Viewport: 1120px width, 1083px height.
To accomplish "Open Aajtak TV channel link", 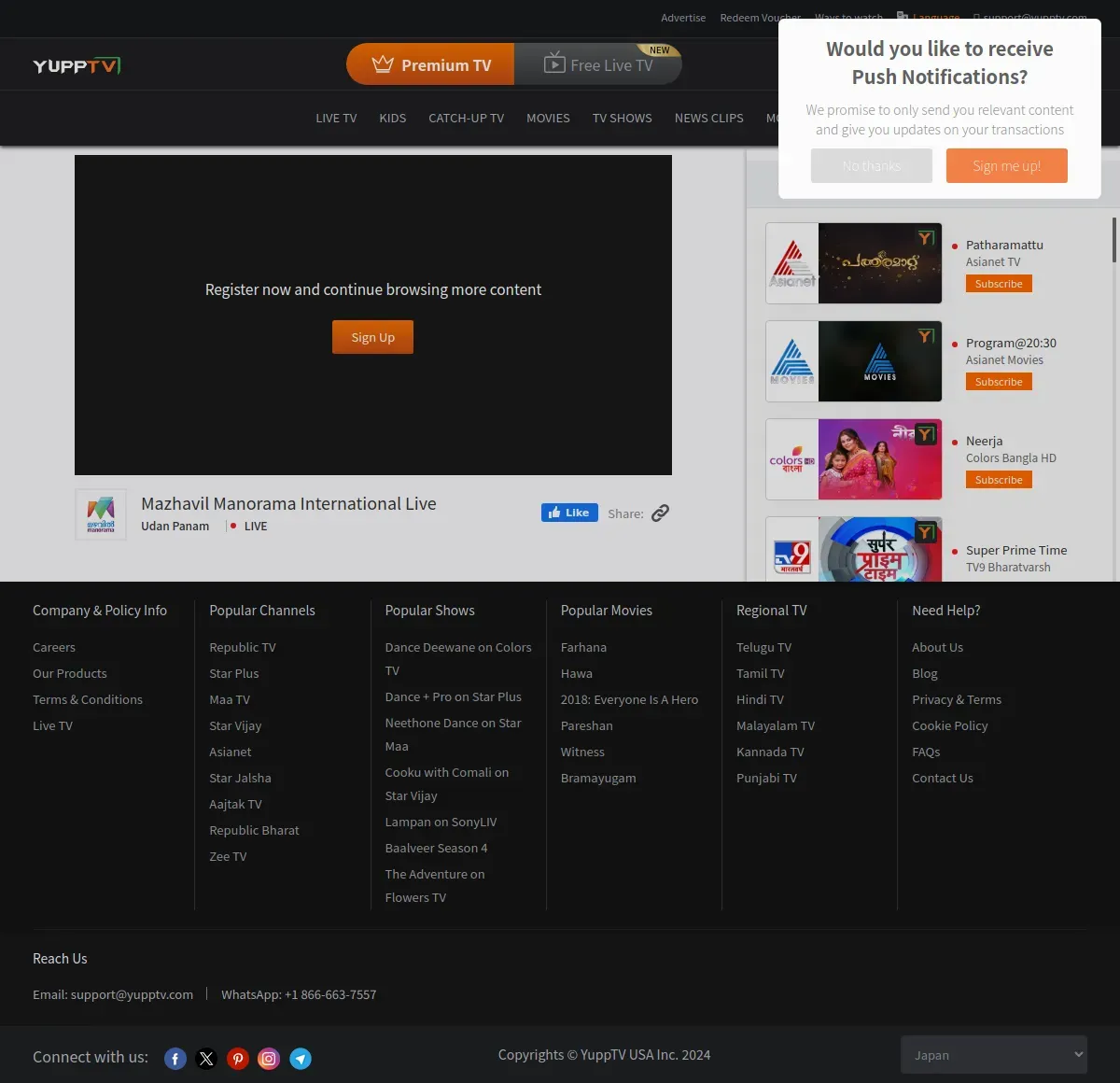I will click(x=235, y=804).
